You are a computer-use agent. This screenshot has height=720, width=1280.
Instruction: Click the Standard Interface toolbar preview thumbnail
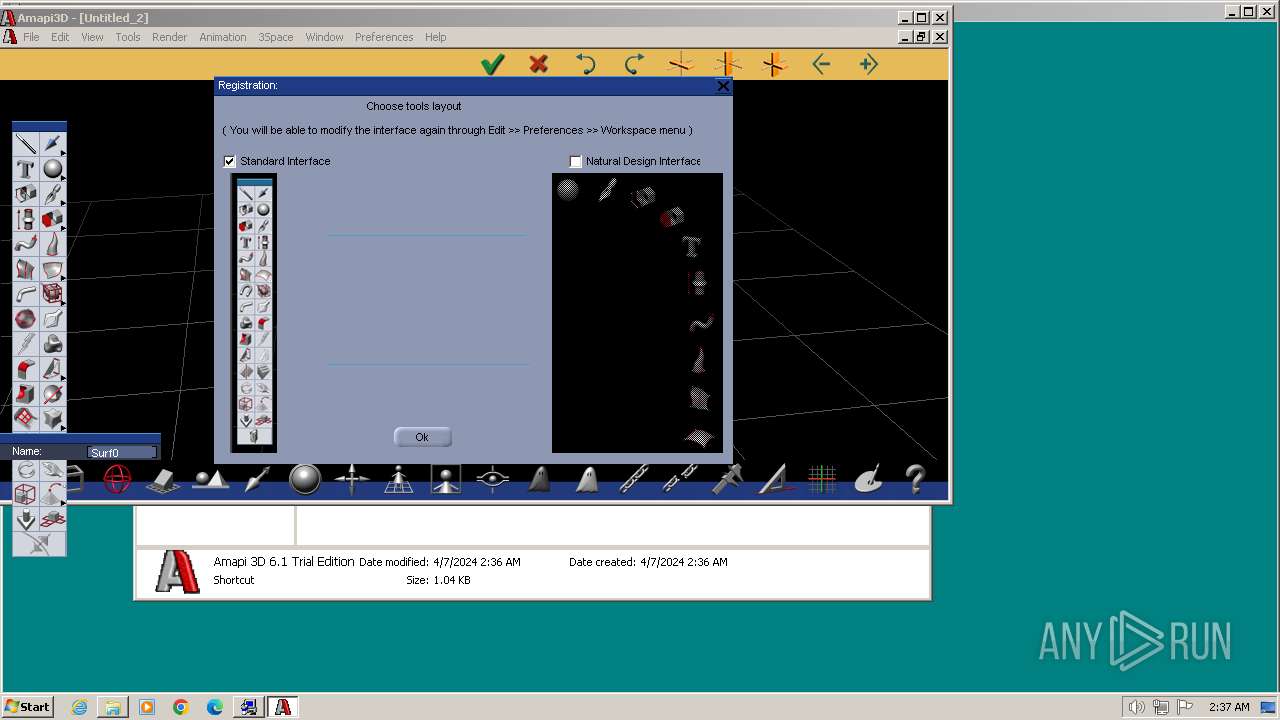tap(254, 313)
